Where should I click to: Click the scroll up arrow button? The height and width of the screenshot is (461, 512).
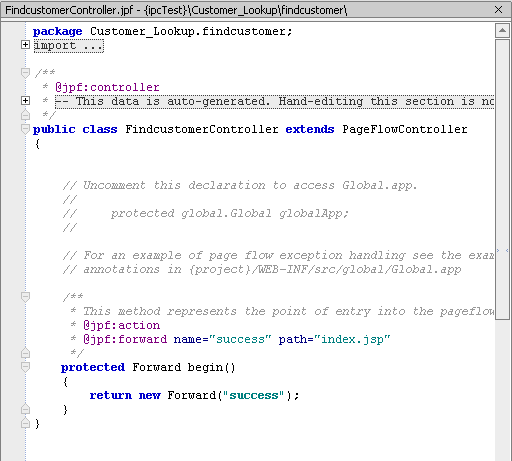502,31
